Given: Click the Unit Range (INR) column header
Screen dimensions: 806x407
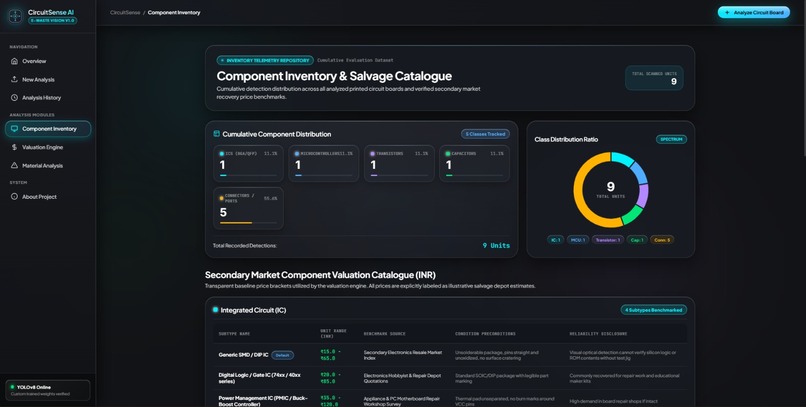Looking at the screenshot, I should click(x=333, y=334).
